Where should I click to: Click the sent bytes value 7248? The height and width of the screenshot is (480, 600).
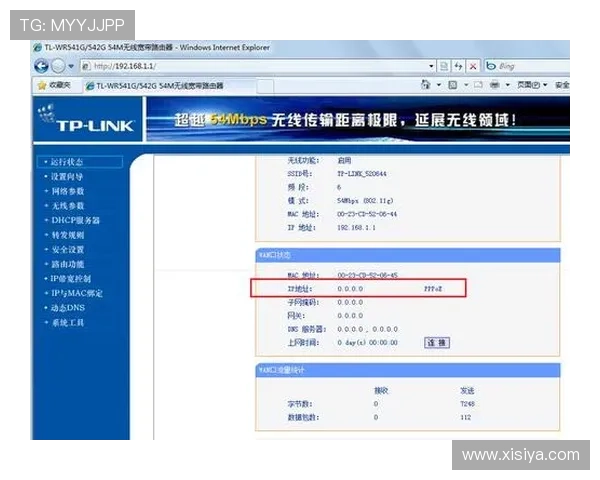[467, 404]
